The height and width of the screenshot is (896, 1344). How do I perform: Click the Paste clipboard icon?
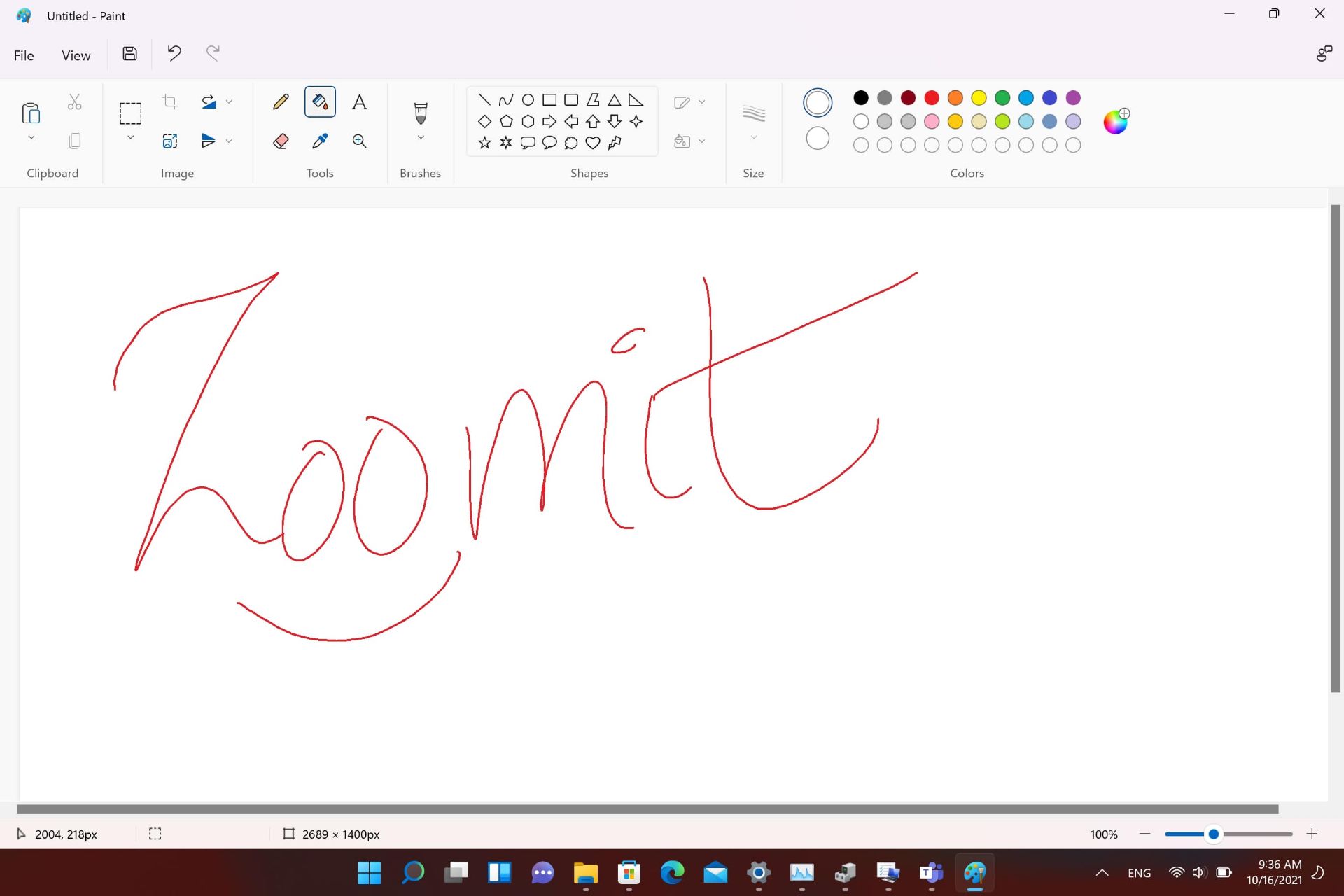coord(31,112)
